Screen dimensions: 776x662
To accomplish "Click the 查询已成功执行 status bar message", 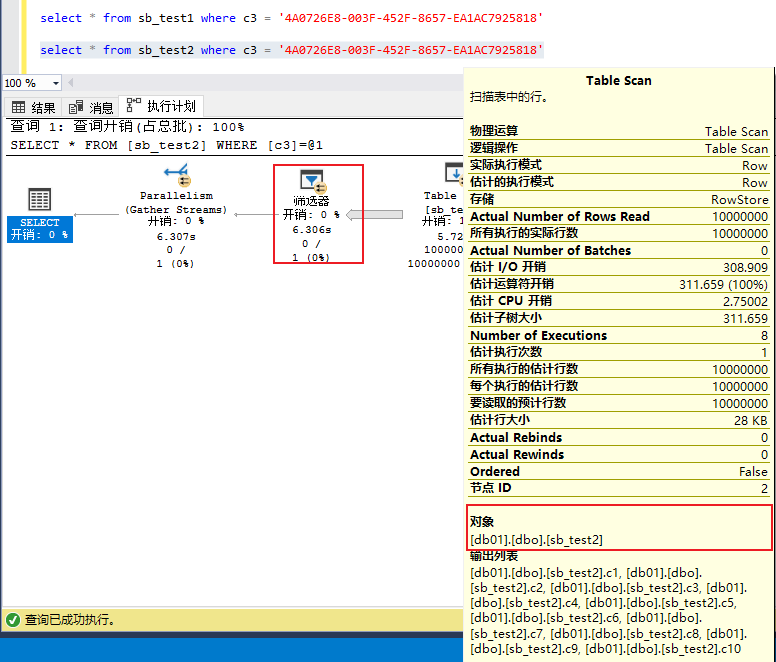I will [x=70, y=620].
